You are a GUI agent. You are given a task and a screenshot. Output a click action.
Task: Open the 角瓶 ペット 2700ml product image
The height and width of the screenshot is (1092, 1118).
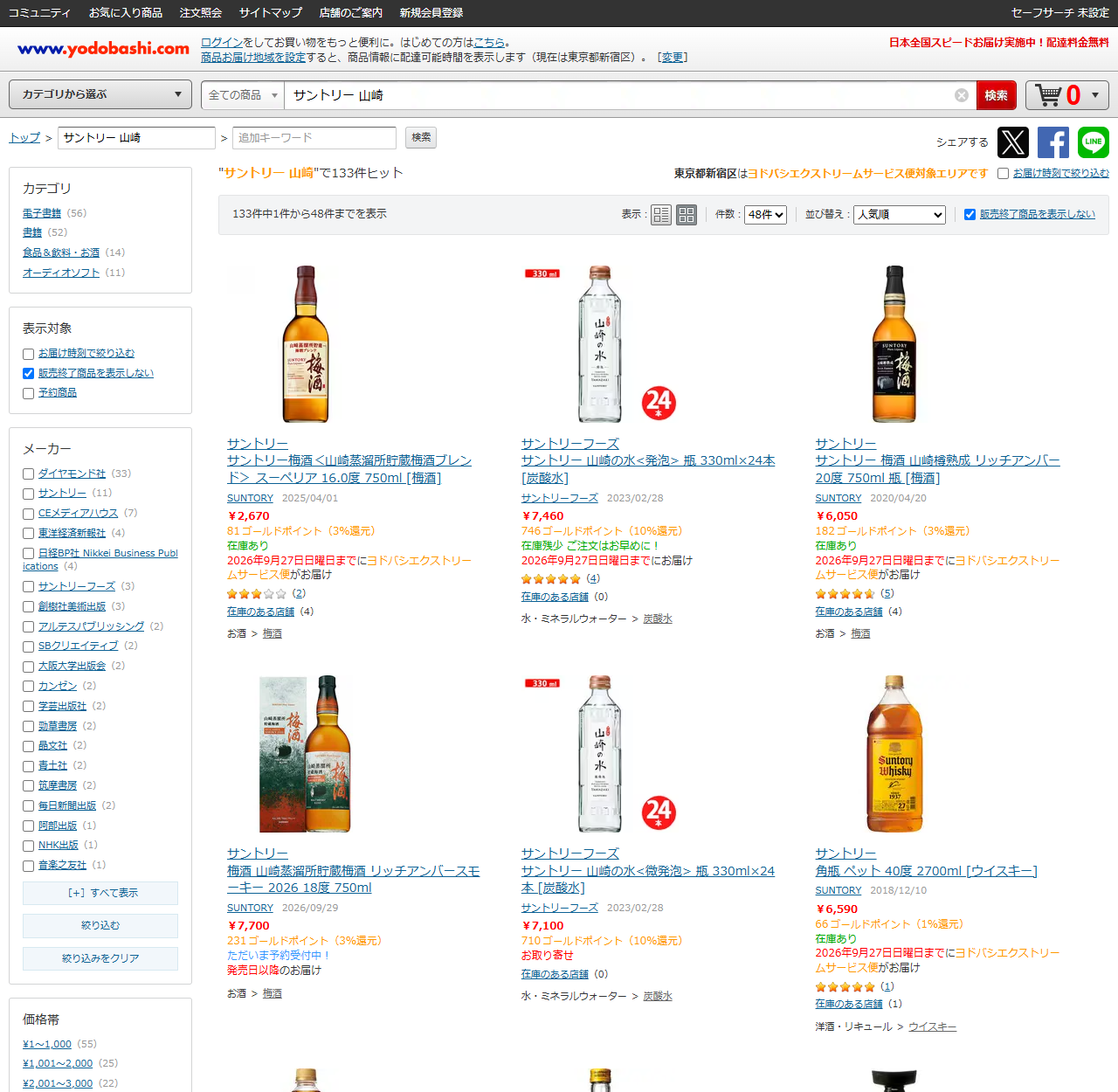pyautogui.click(x=894, y=753)
